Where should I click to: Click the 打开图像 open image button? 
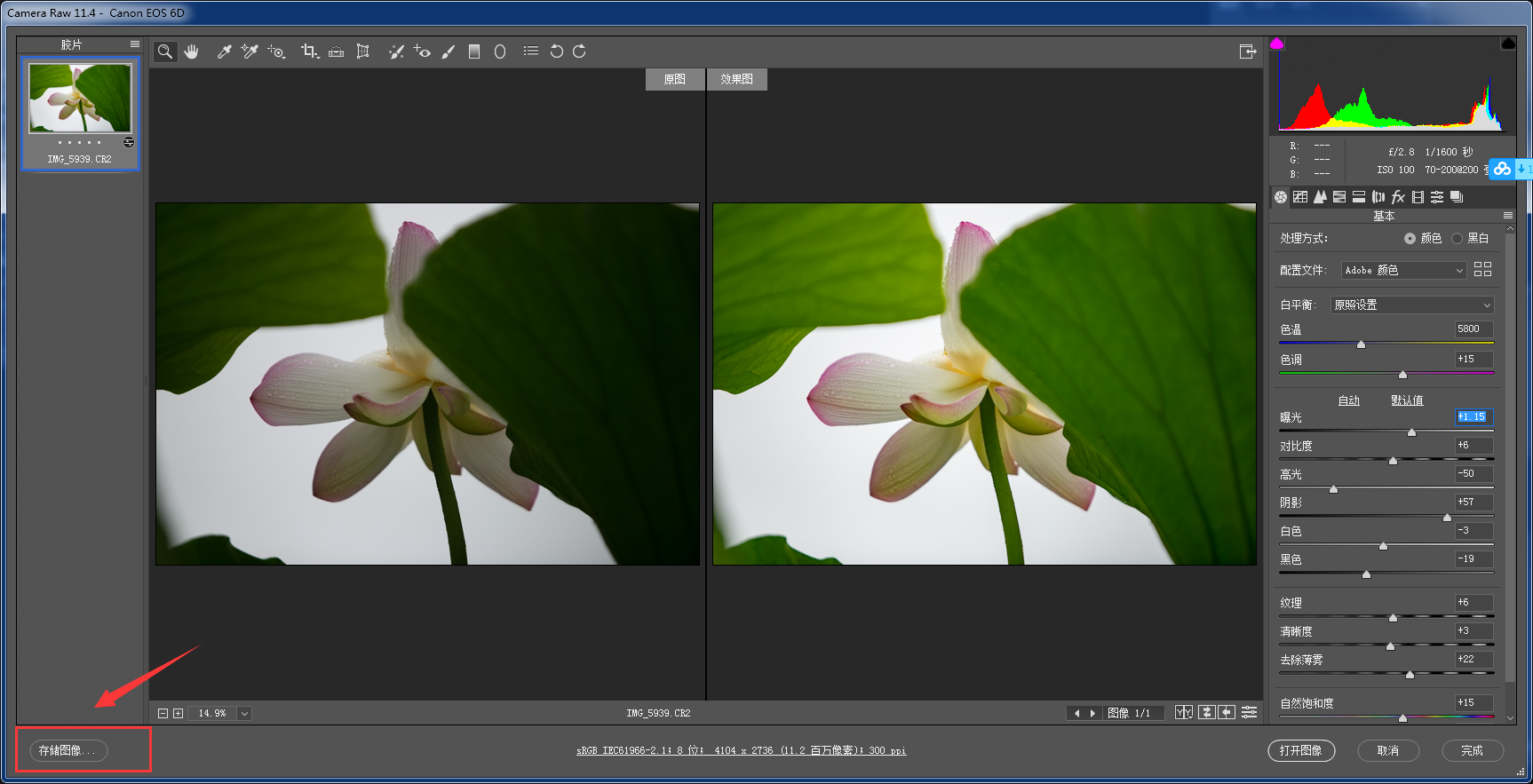[x=1301, y=751]
